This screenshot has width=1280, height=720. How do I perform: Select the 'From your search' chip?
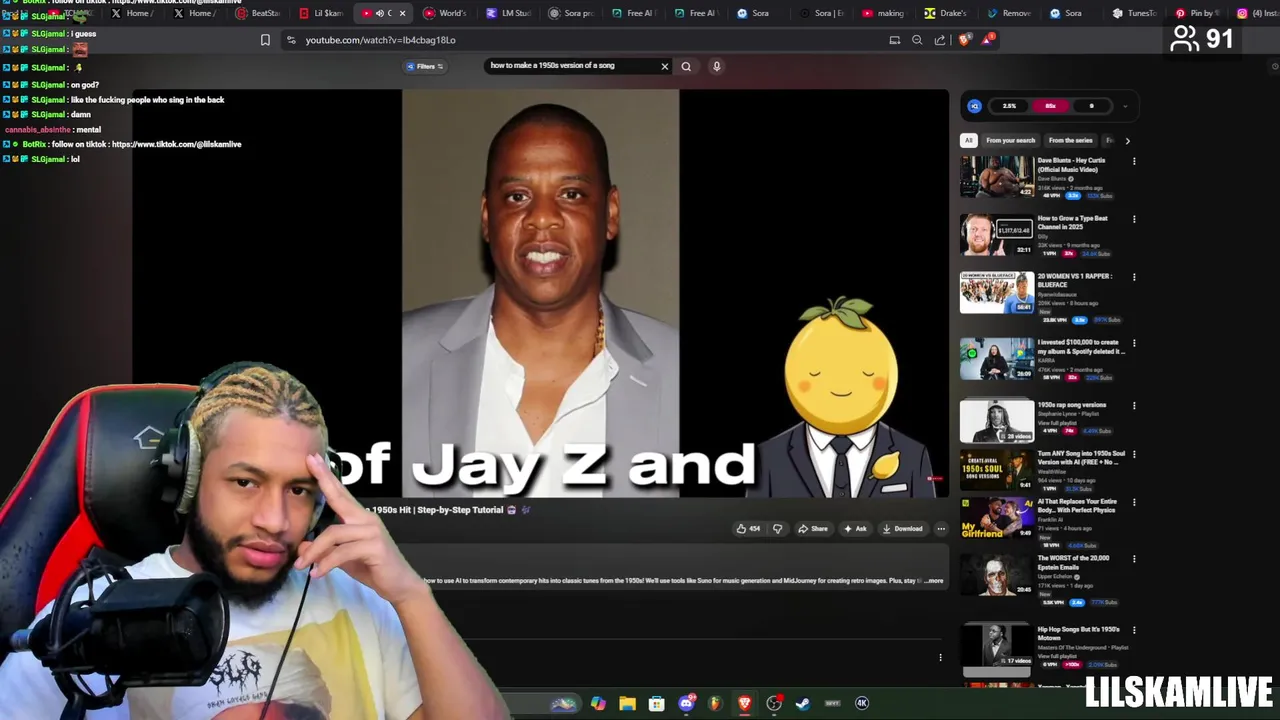pyautogui.click(x=1010, y=140)
